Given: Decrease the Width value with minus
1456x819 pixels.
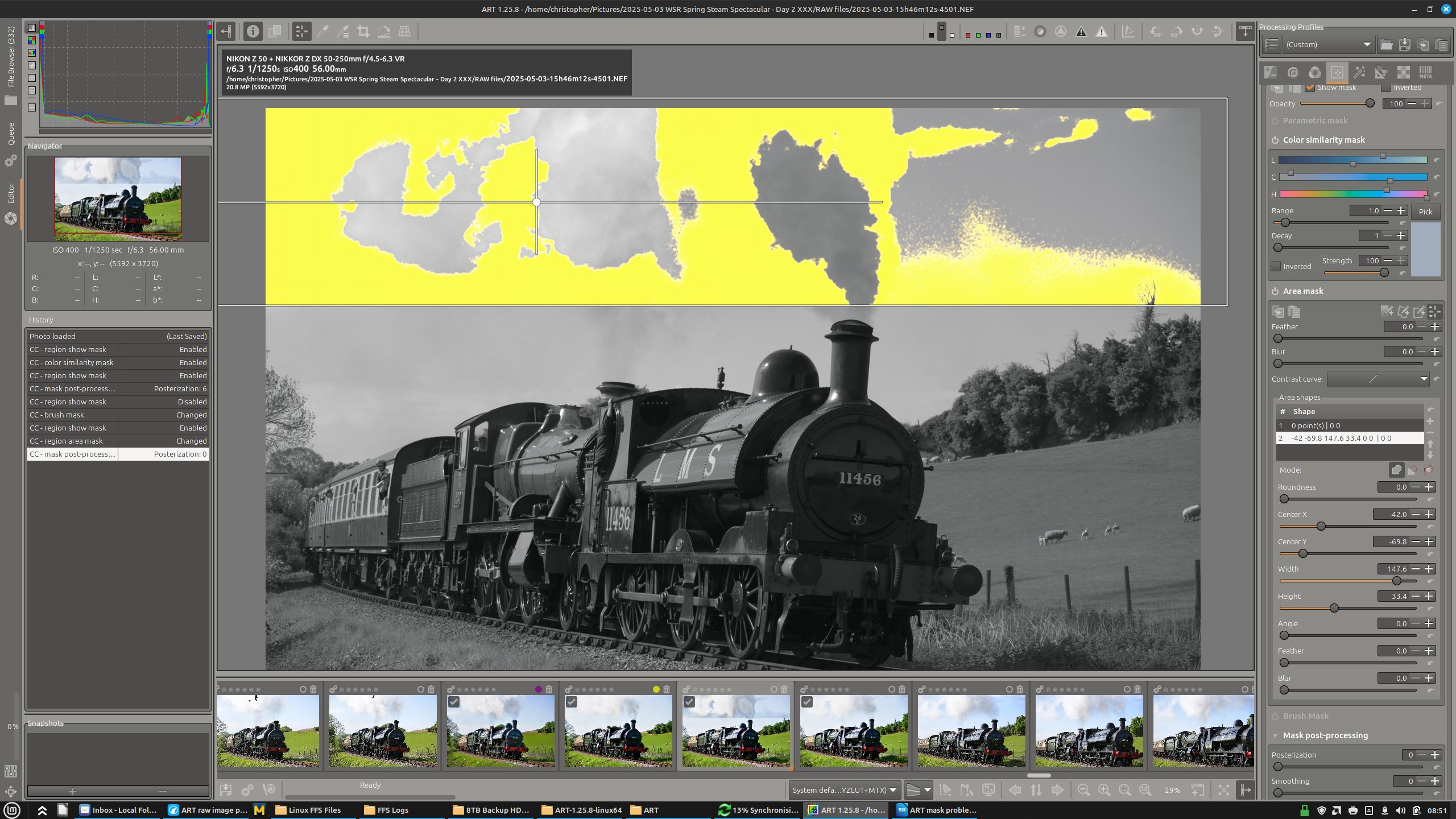Looking at the screenshot, I should (1416, 569).
